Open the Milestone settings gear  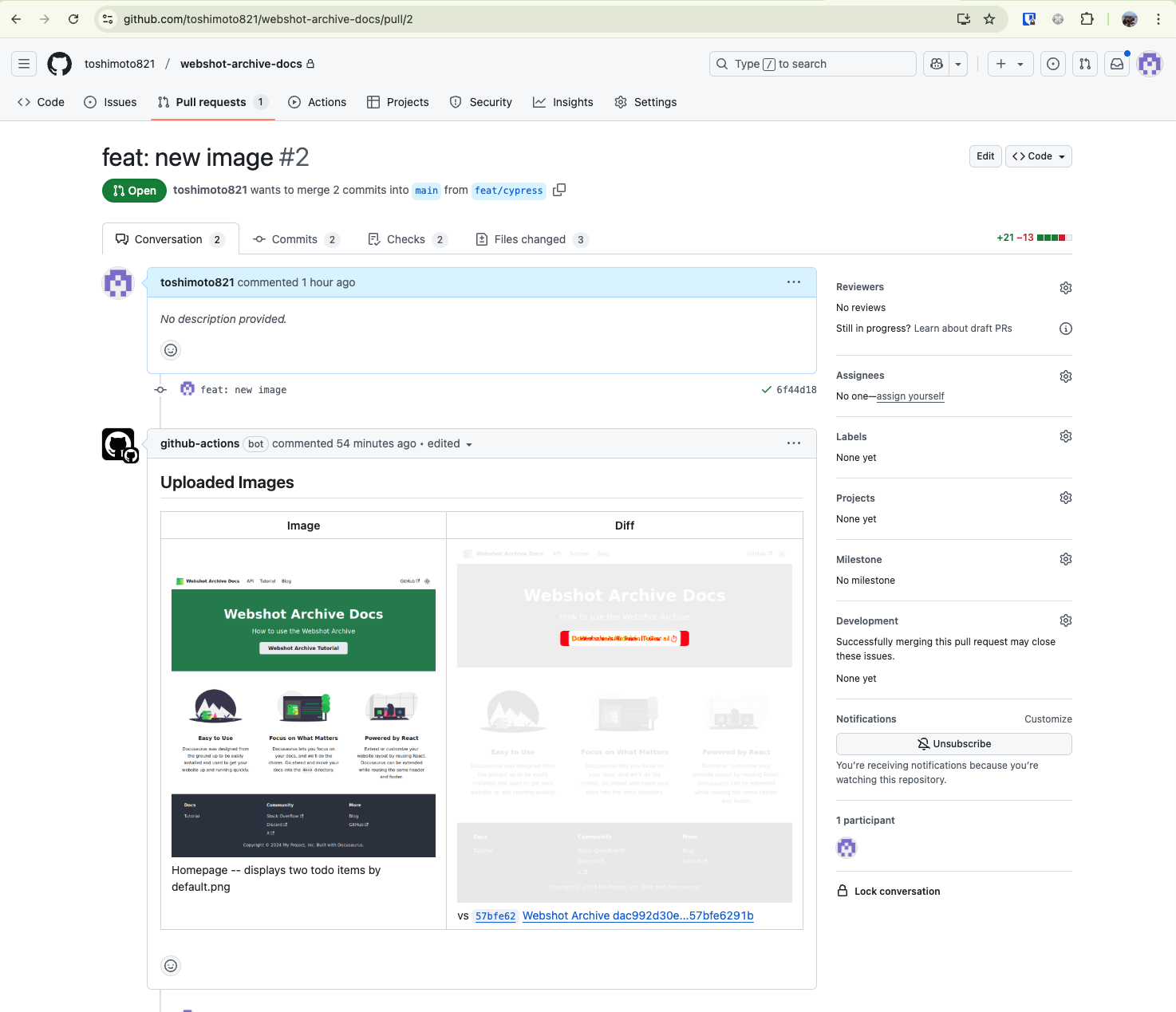[x=1065, y=559]
